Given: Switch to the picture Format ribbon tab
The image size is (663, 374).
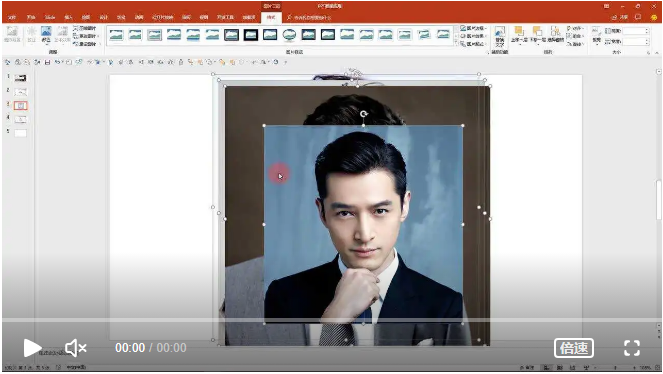Looking at the screenshot, I should [271, 17].
